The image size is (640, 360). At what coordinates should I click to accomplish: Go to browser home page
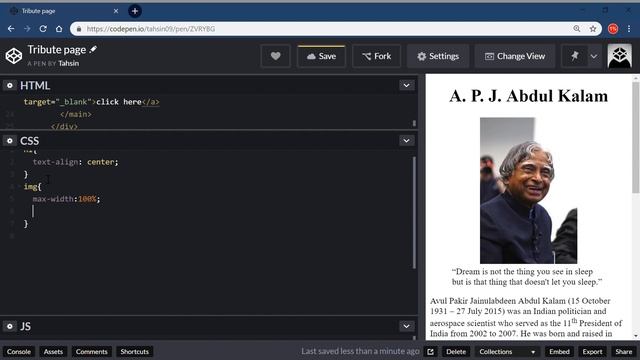coord(59,29)
